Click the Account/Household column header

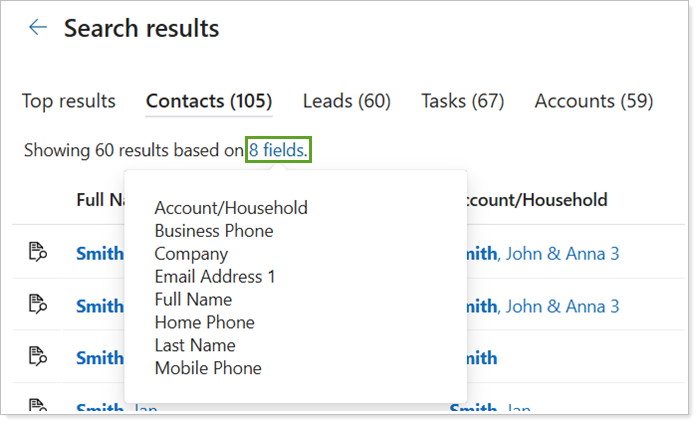[x=535, y=200]
